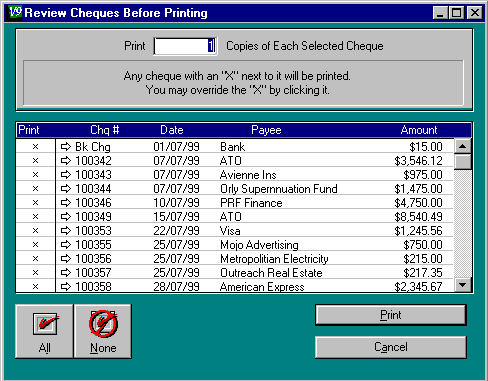Click the arrow icon beside cheque 100344

pyautogui.click(x=66, y=188)
